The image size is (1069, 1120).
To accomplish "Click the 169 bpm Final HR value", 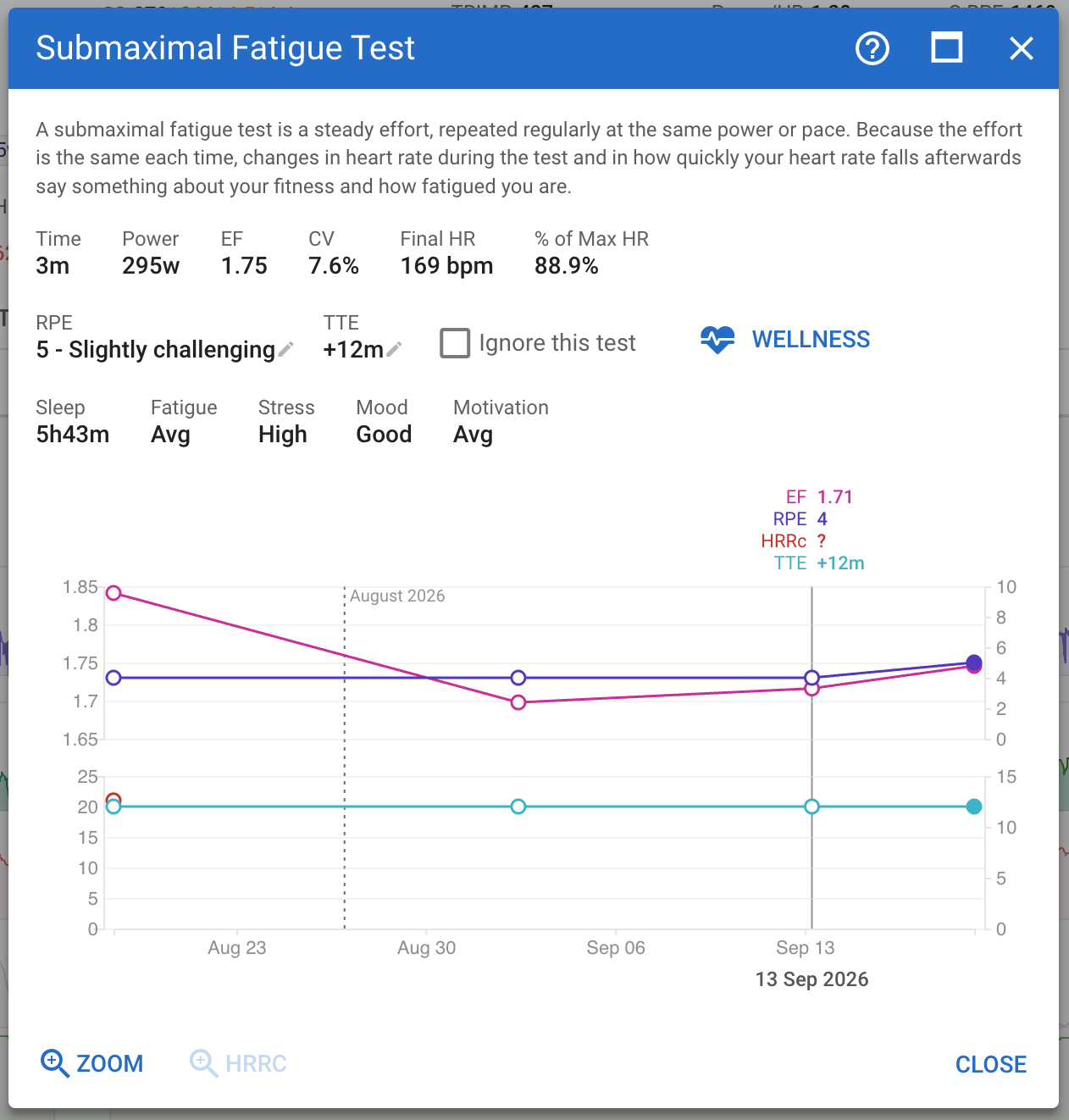I will point(446,266).
